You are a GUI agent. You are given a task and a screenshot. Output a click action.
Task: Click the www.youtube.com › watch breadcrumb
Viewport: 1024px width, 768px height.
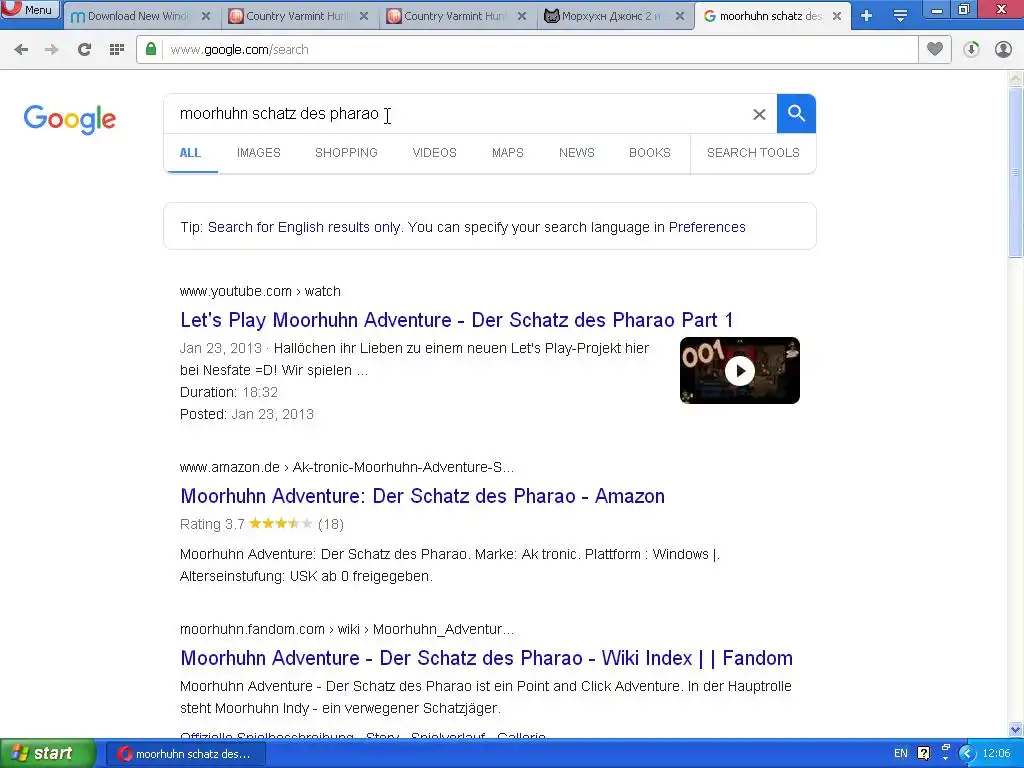coord(260,291)
